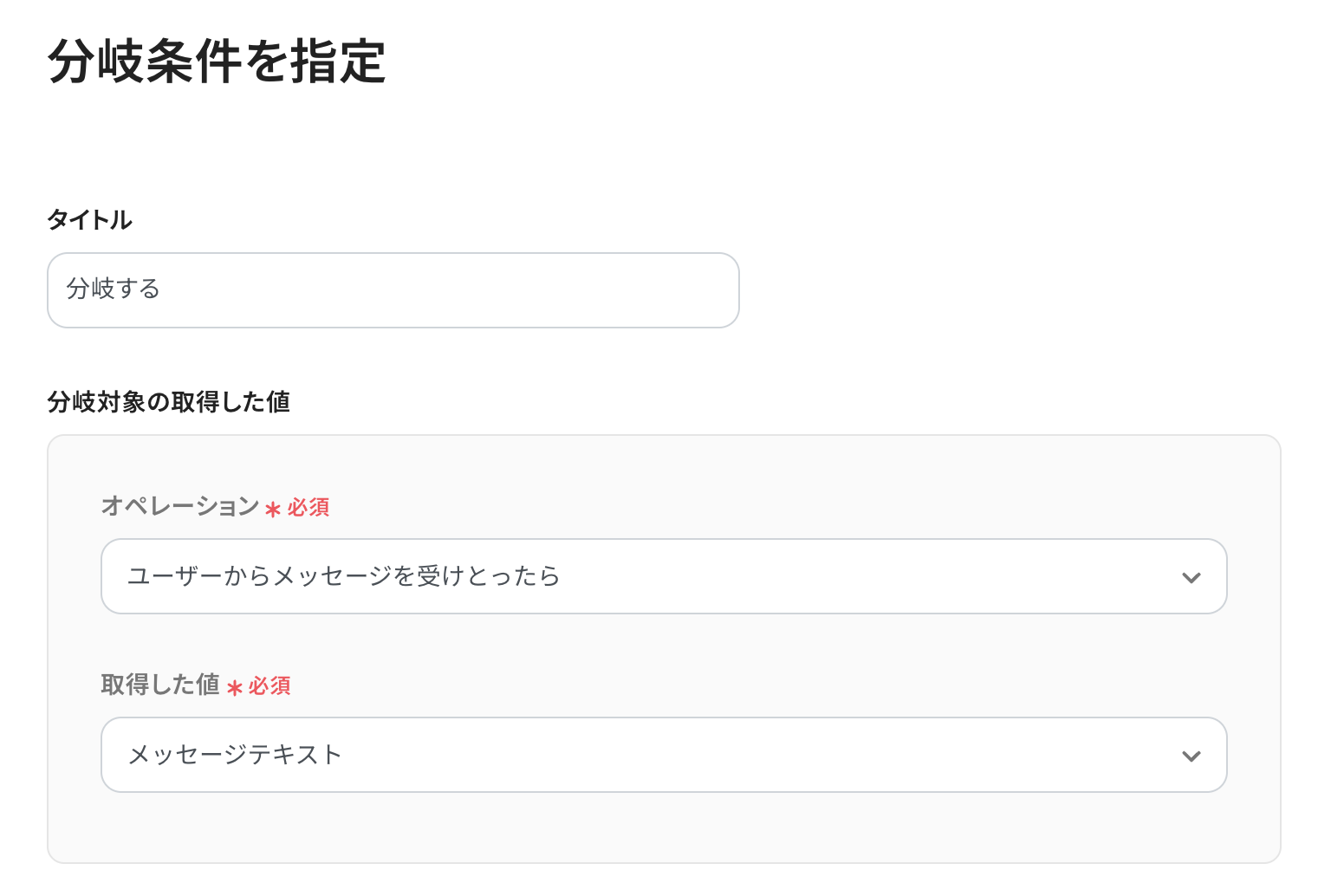Click the 分岐条件を指定 heading

pos(217,62)
